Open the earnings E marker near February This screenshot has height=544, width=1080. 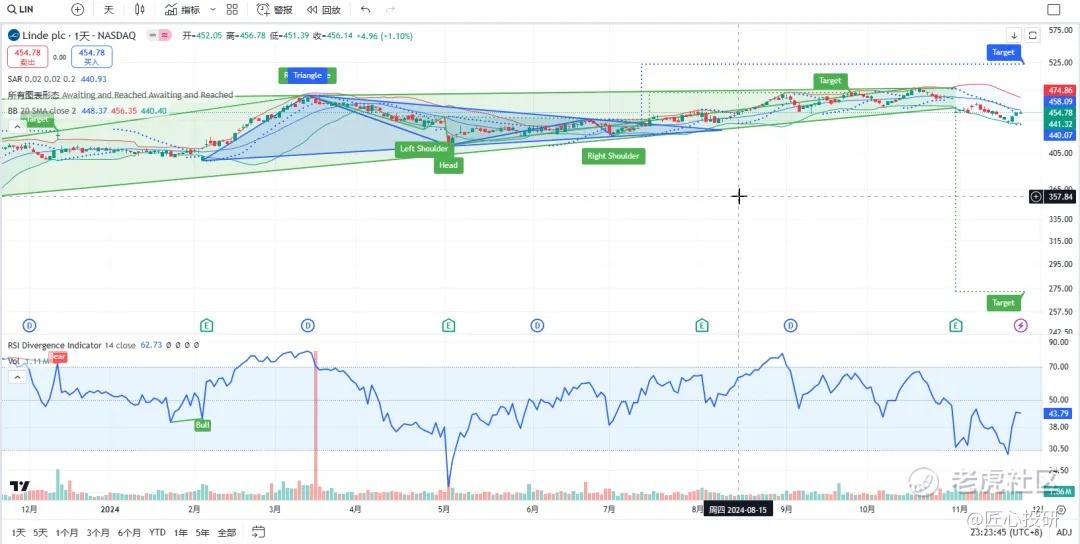206,326
